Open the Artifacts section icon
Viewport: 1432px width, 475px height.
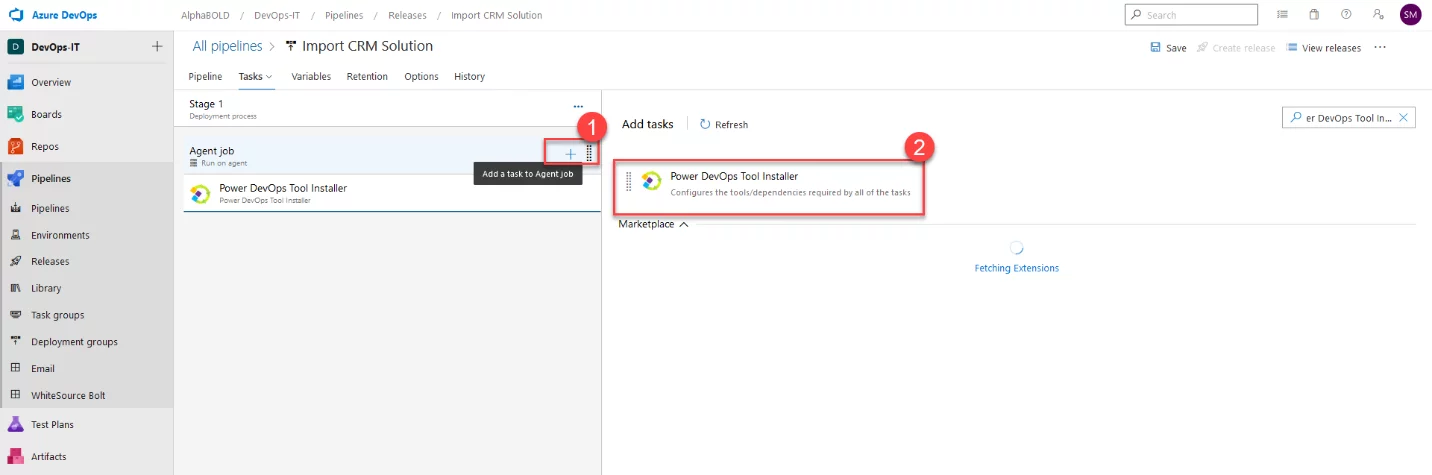point(15,456)
